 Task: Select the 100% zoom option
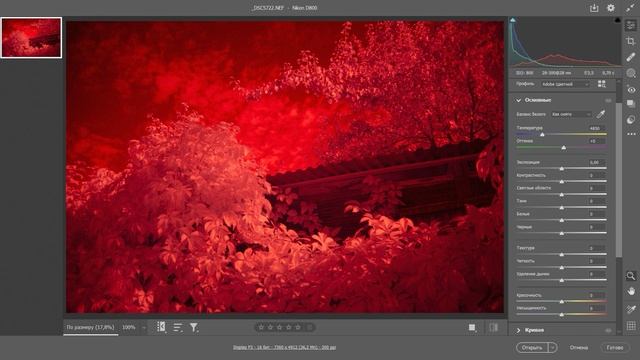[129, 327]
